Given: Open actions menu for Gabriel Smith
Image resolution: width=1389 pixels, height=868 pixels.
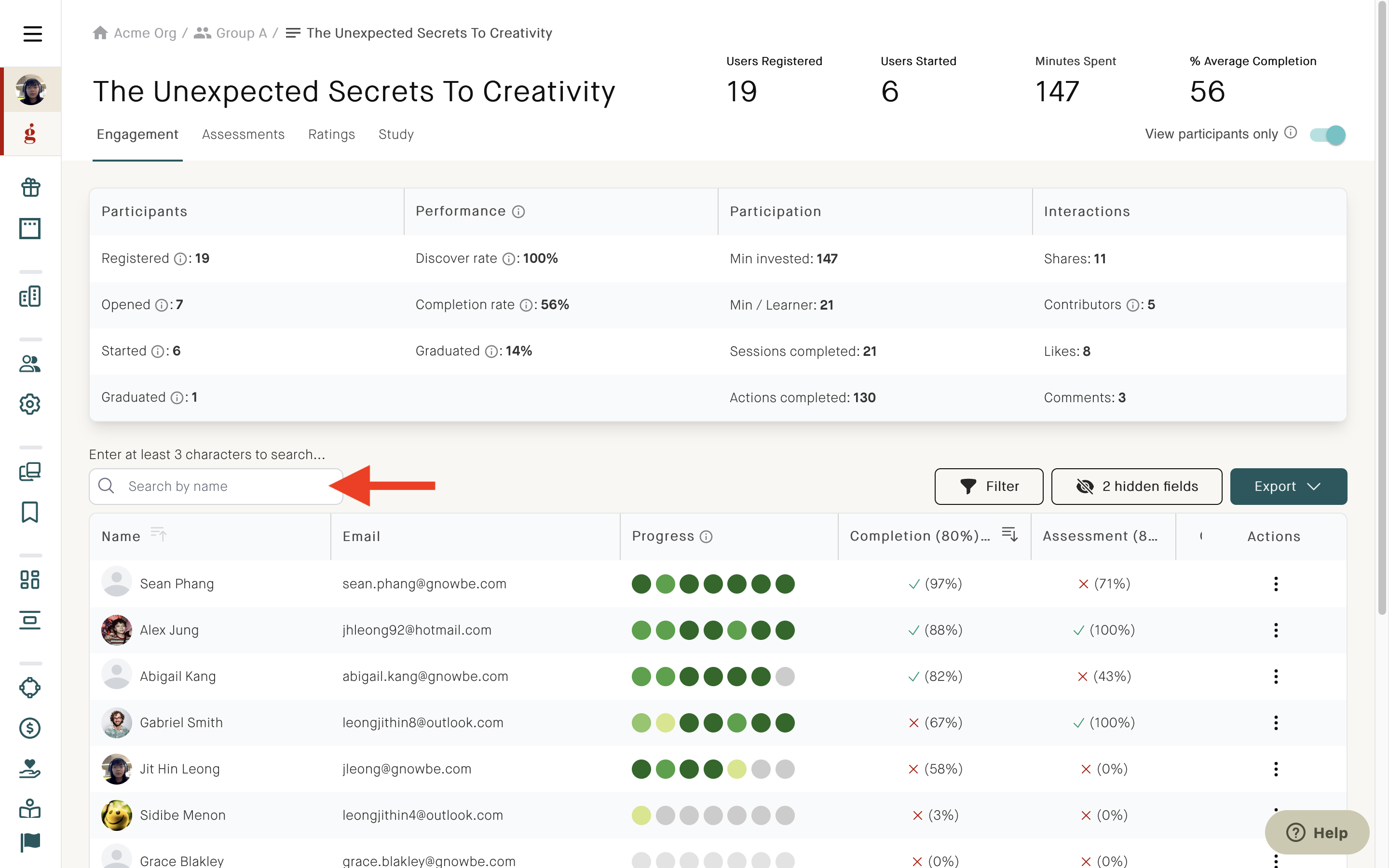Looking at the screenshot, I should pyautogui.click(x=1275, y=723).
